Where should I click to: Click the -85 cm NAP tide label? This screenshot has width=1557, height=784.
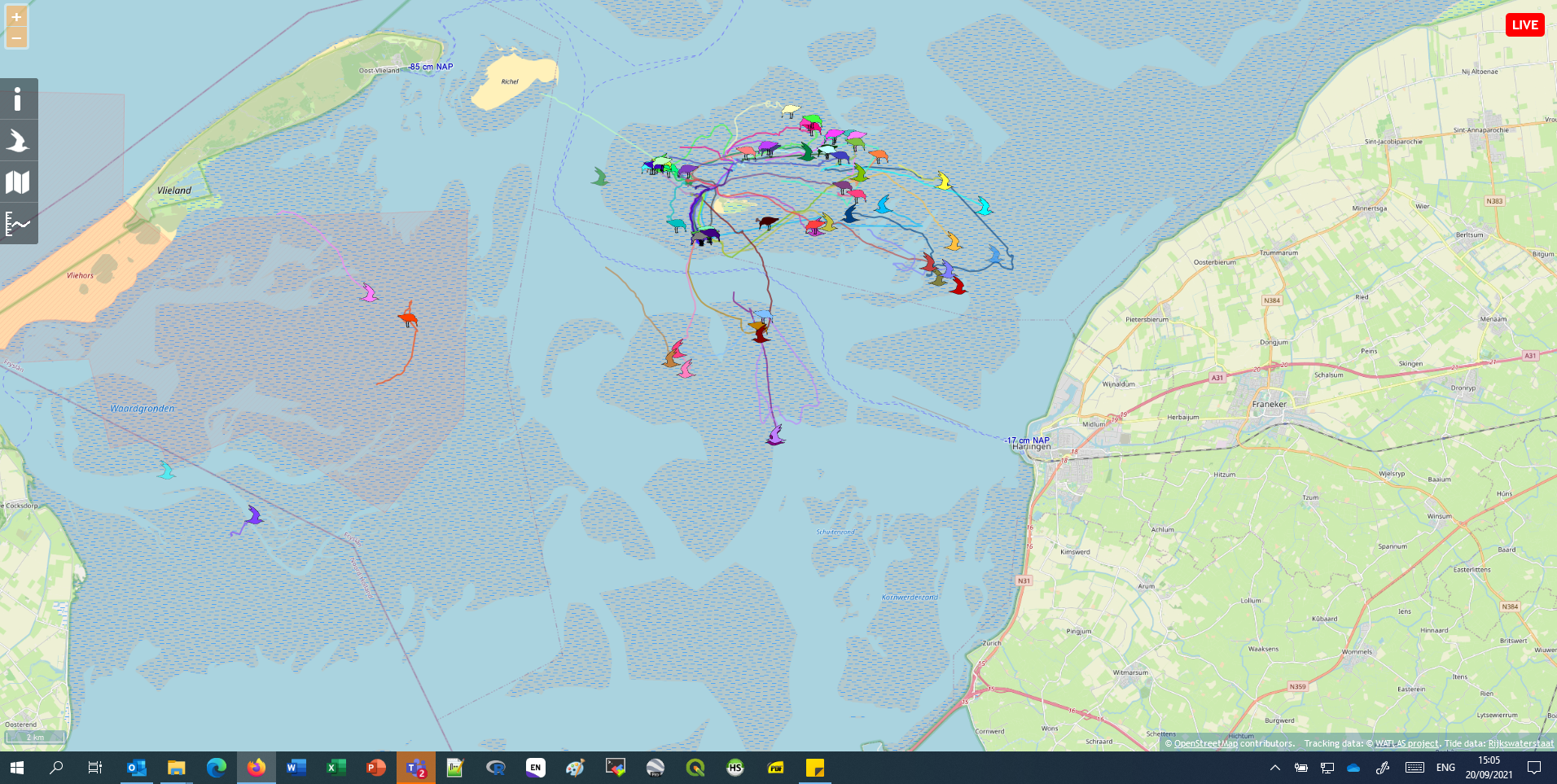point(431,67)
